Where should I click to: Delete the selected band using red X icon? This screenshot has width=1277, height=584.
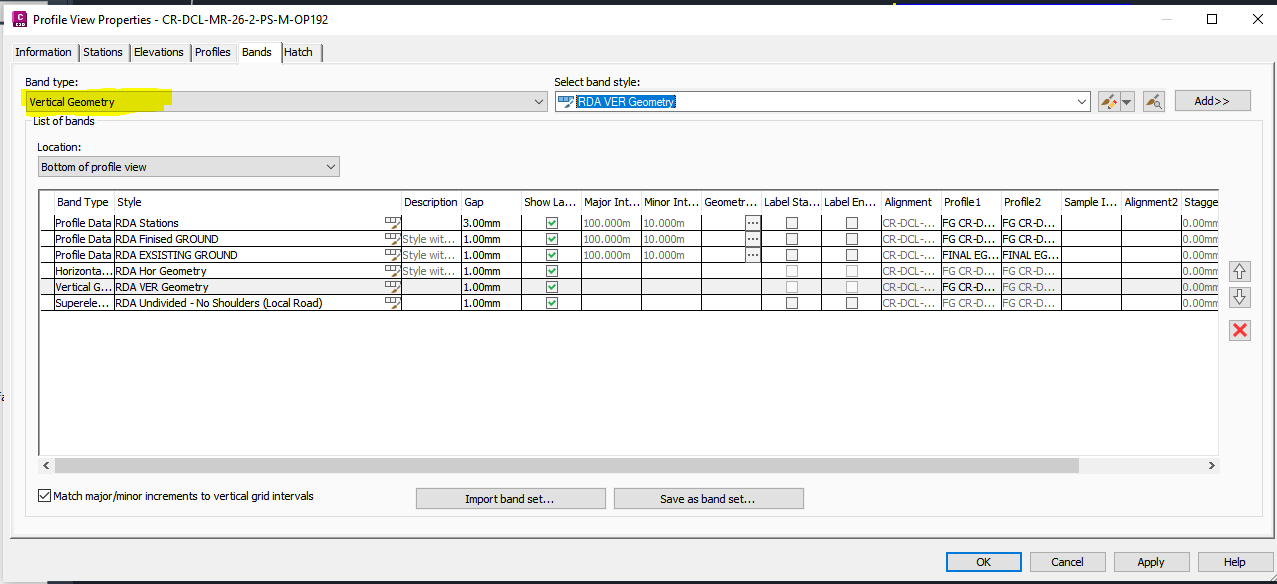(1239, 330)
